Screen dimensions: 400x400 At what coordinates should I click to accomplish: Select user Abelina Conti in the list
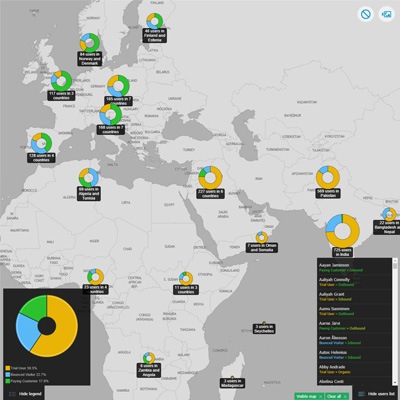(x=355, y=381)
